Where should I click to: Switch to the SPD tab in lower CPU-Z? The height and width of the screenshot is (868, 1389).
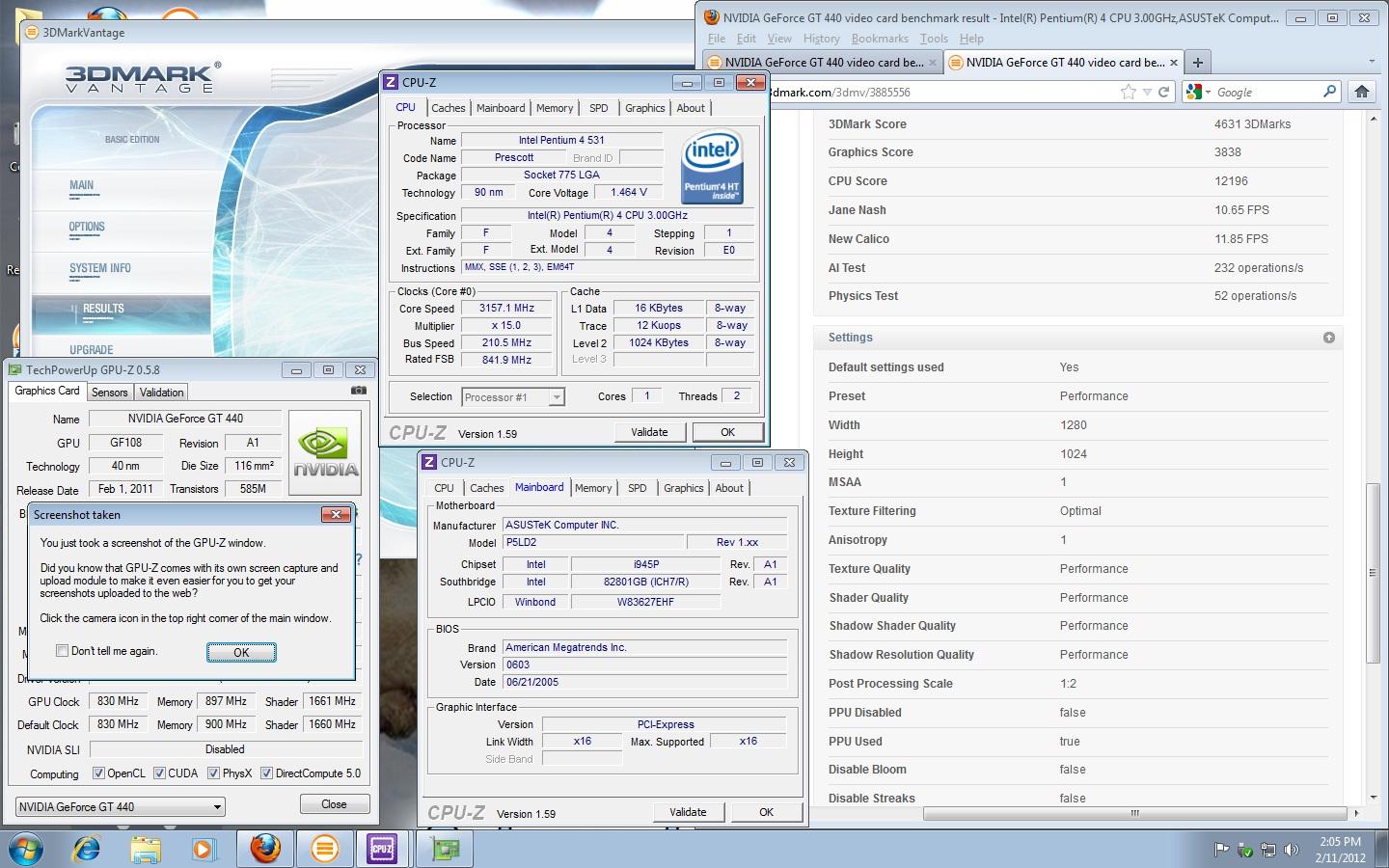[x=638, y=488]
